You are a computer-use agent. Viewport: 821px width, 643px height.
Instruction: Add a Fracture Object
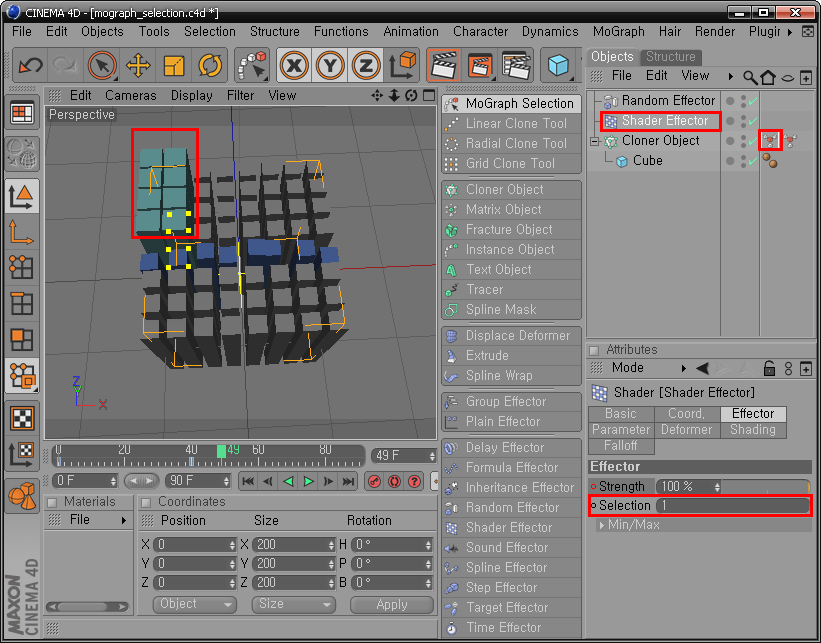(x=512, y=229)
